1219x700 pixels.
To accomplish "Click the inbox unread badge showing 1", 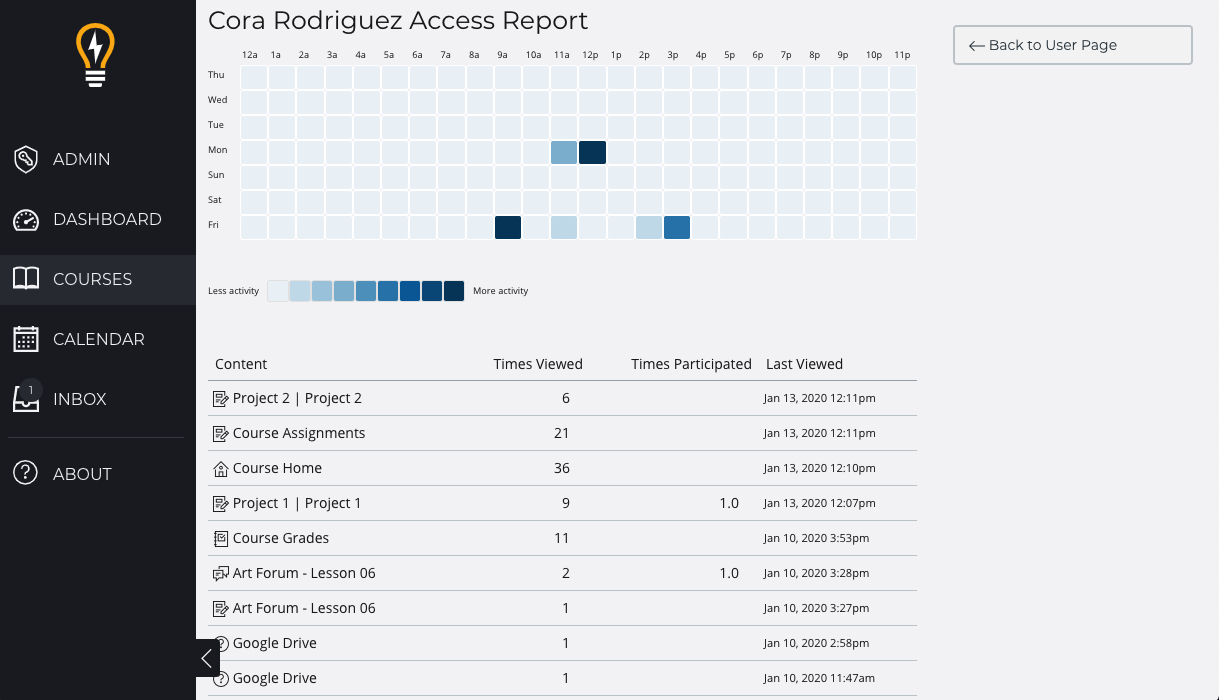I will click(30, 390).
